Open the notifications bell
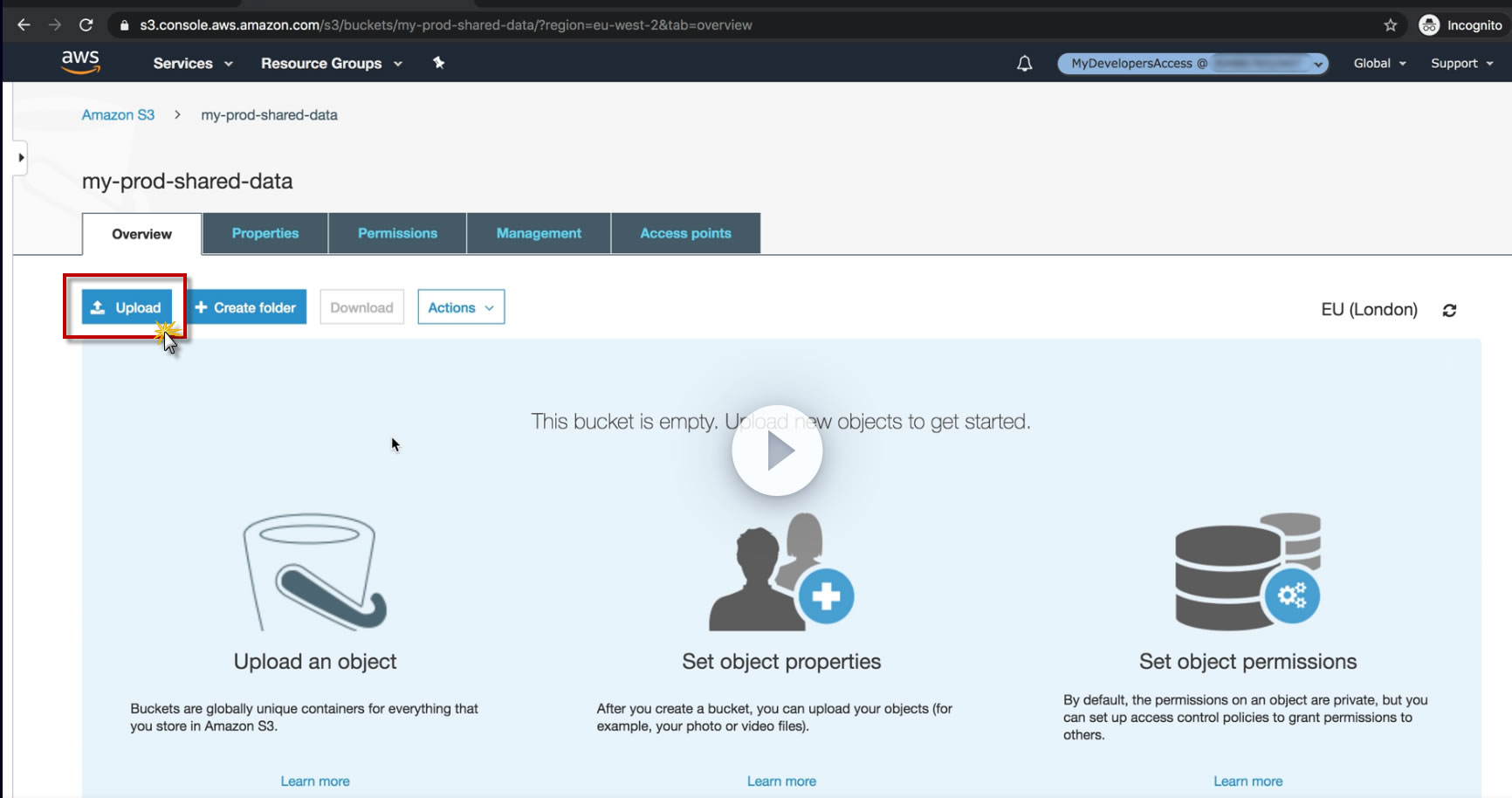The width and height of the screenshot is (1512, 798). [1025, 64]
